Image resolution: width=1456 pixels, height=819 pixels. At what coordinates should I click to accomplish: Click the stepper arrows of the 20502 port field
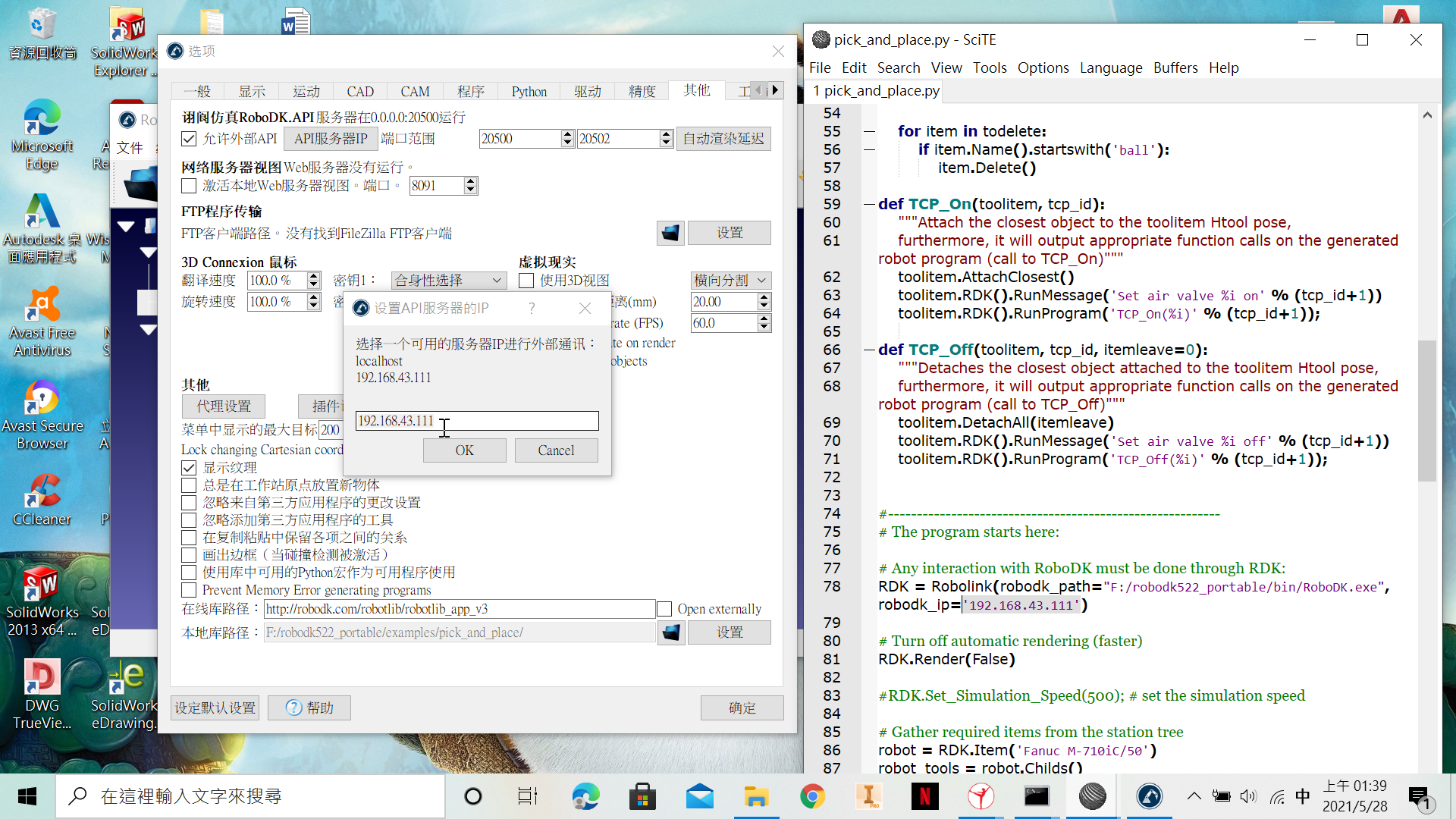click(666, 139)
